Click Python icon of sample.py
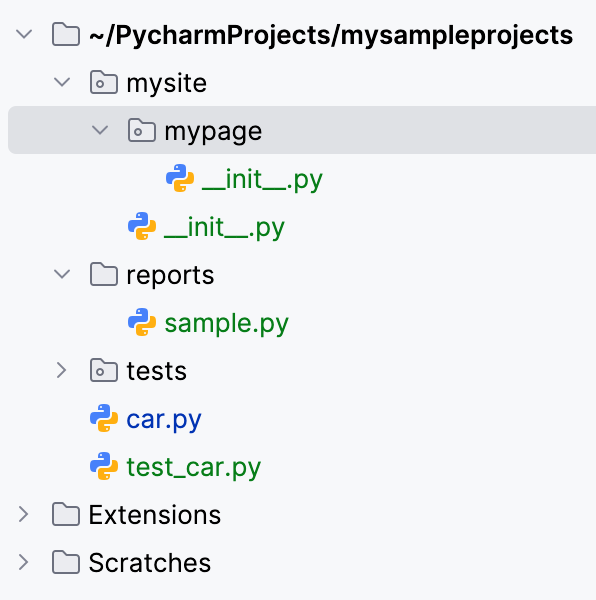 pyautogui.click(x=142, y=322)
